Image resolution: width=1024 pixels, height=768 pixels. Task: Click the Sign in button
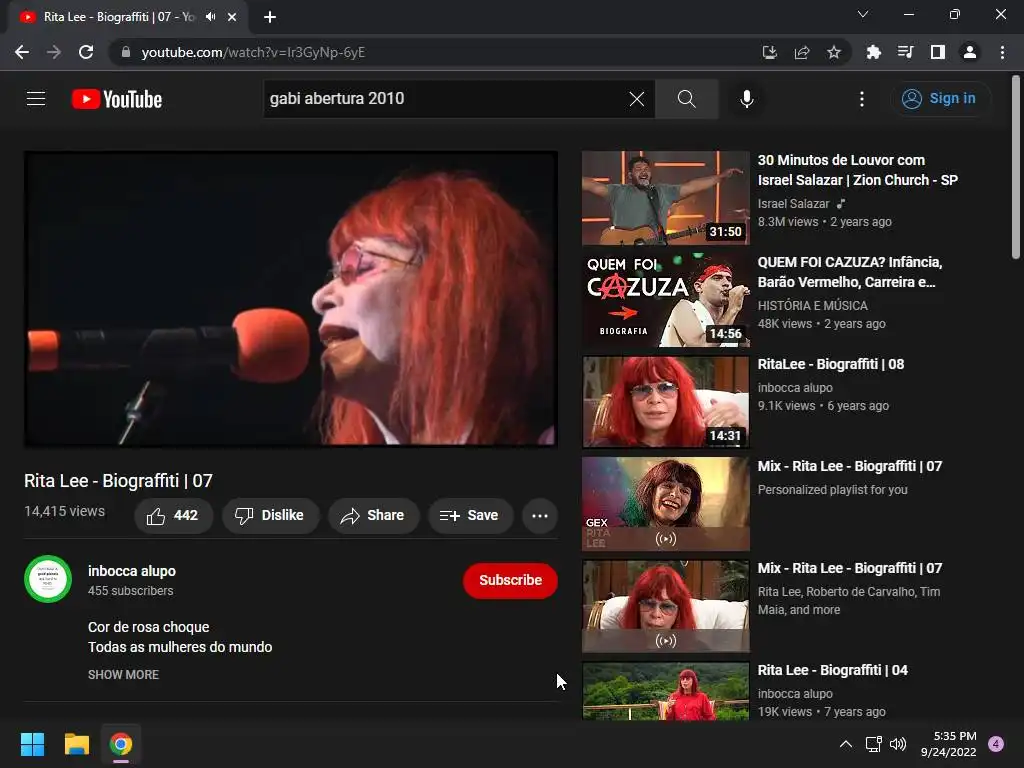point(939,99)
